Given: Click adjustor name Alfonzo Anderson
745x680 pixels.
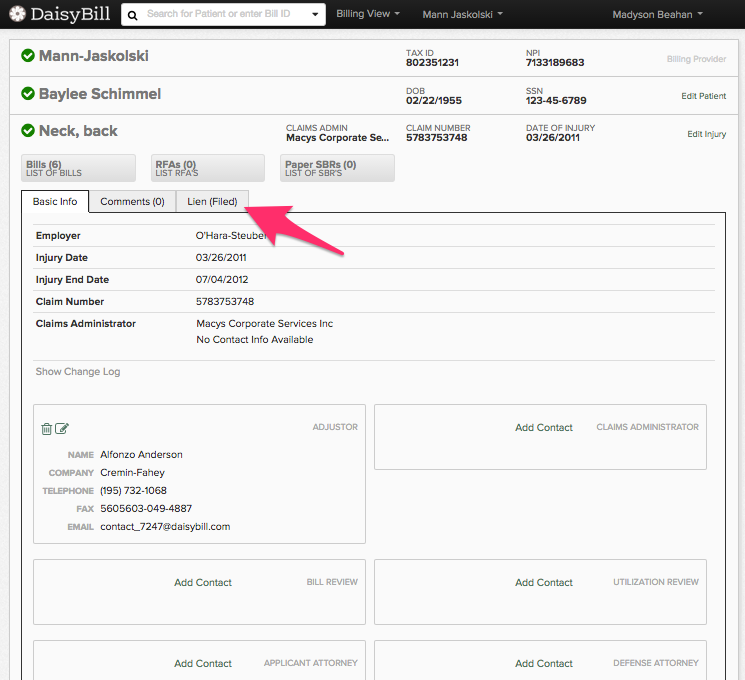Looking at the screenshot, I should pos(141,455).
